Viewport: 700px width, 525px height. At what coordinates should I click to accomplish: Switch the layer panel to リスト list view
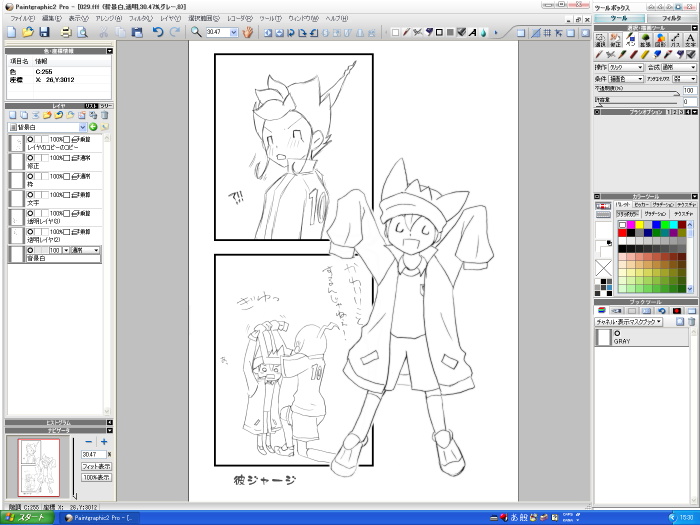point(91,106)
